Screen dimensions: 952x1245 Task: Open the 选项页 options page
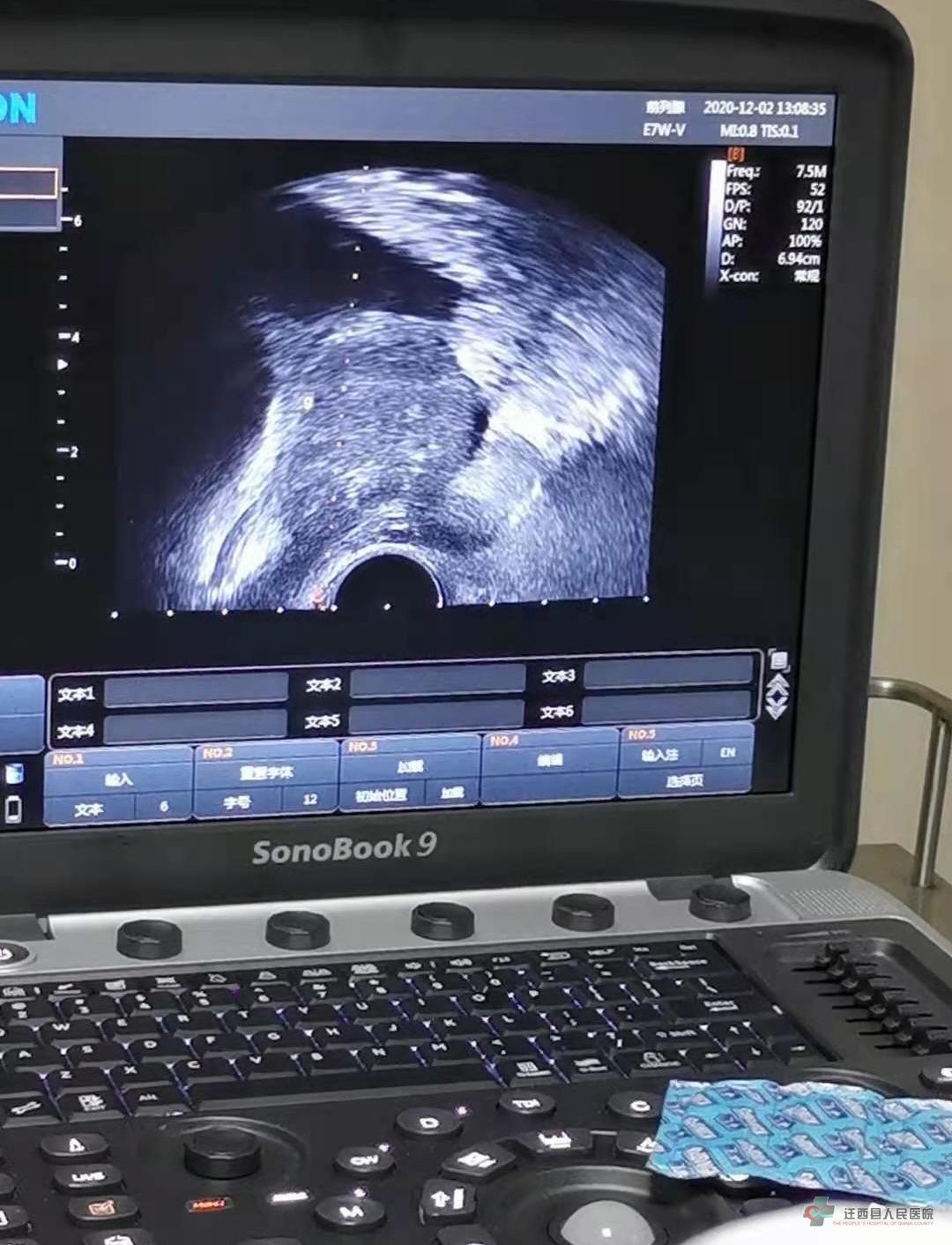pyautogui.click(x=684, y=781)
